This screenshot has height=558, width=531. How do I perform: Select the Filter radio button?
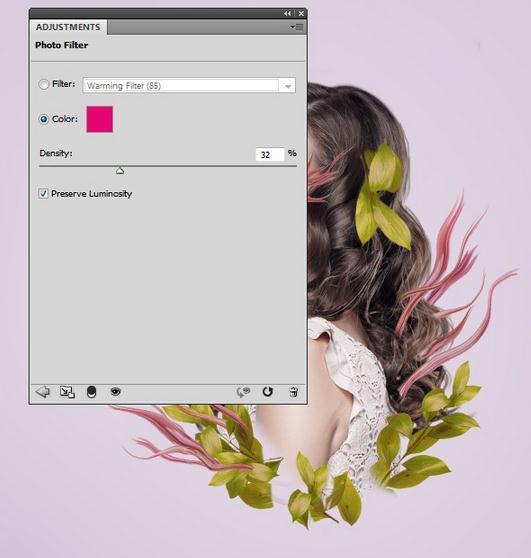click(x=43, y=84)
